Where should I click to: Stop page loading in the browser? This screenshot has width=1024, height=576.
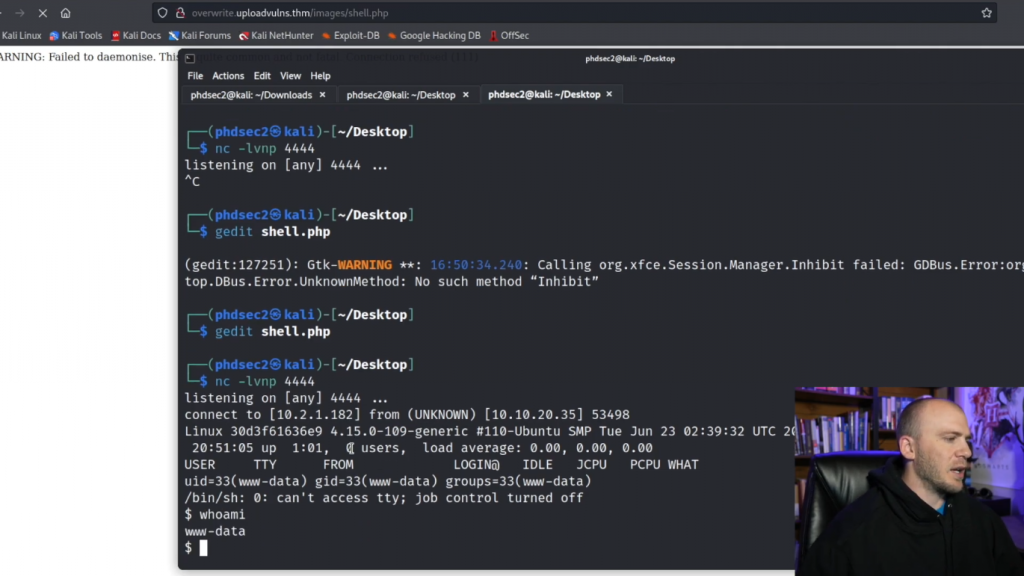click(42, 13)
